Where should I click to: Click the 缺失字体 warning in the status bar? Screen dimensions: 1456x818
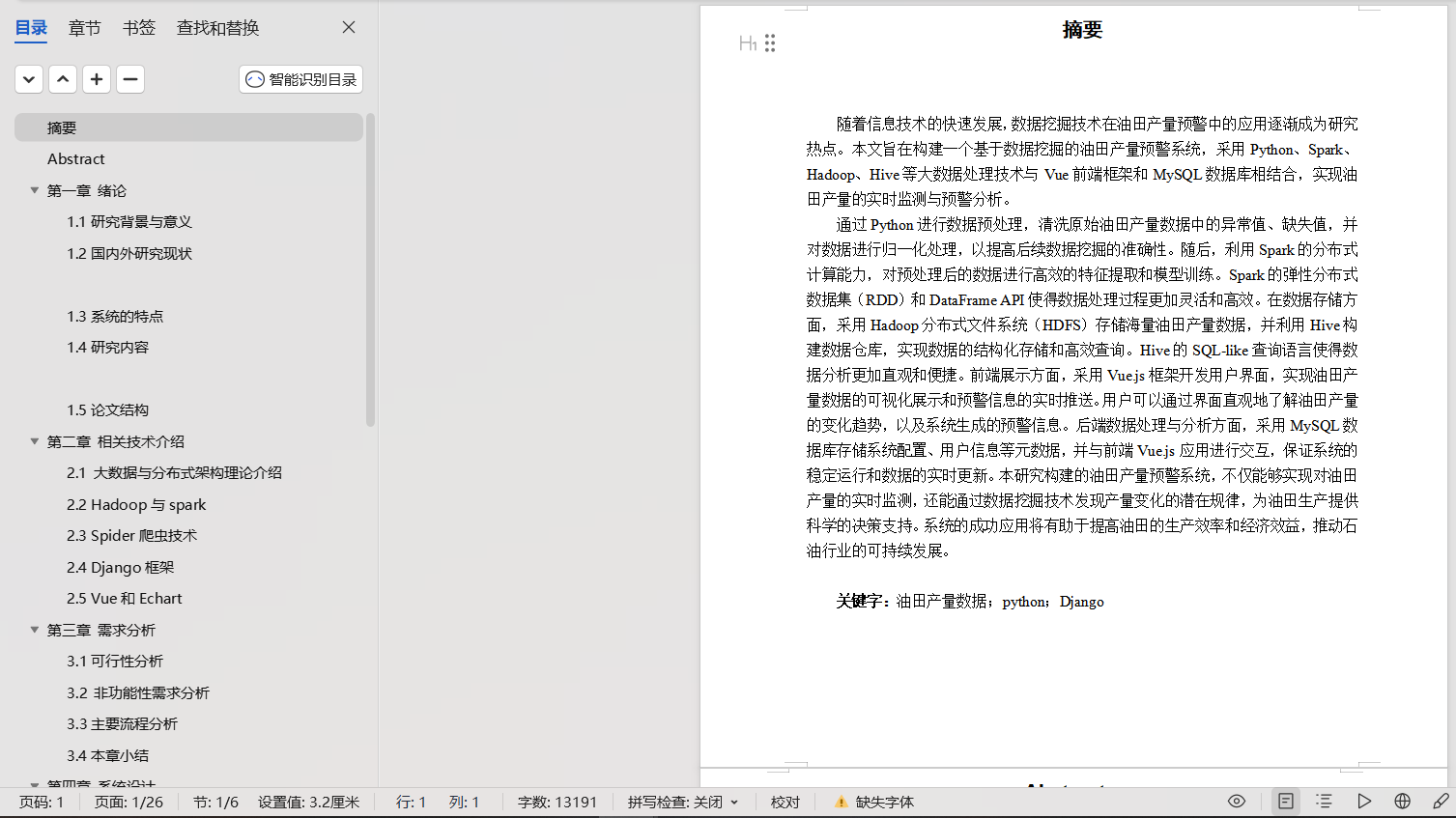point(874,803)
